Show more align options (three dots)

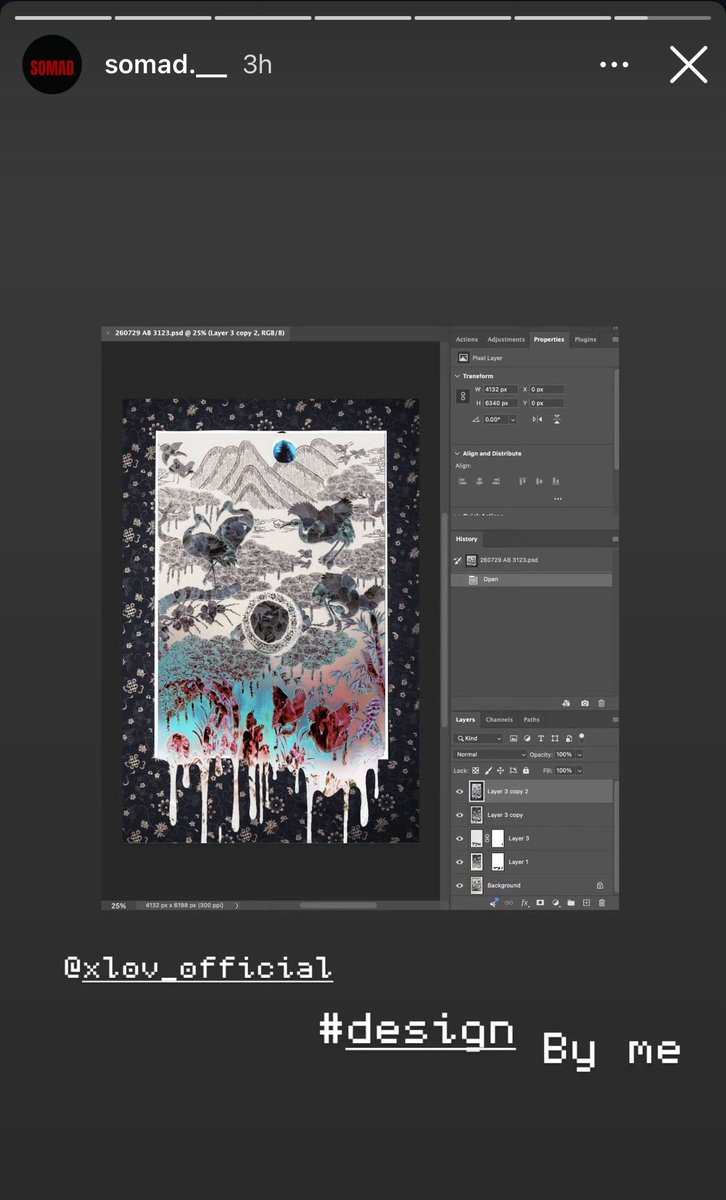(x=557, y=499)
